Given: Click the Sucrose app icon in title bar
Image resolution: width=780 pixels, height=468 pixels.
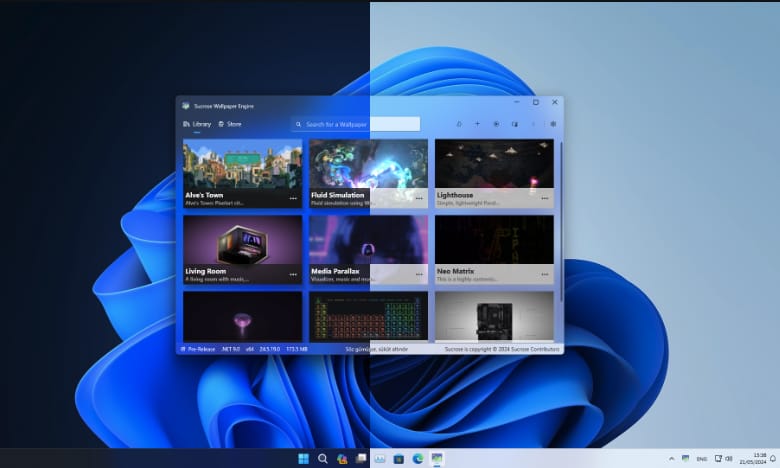Looking at the screenshot, I should pos(186,106).
